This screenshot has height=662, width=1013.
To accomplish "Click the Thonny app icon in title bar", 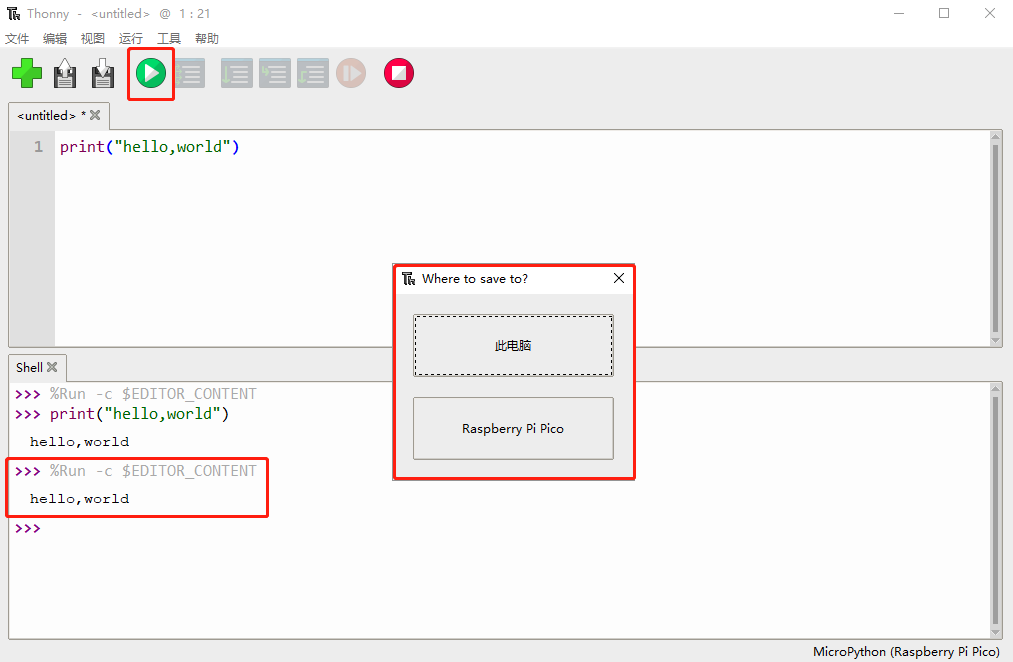I will (14, 14).
